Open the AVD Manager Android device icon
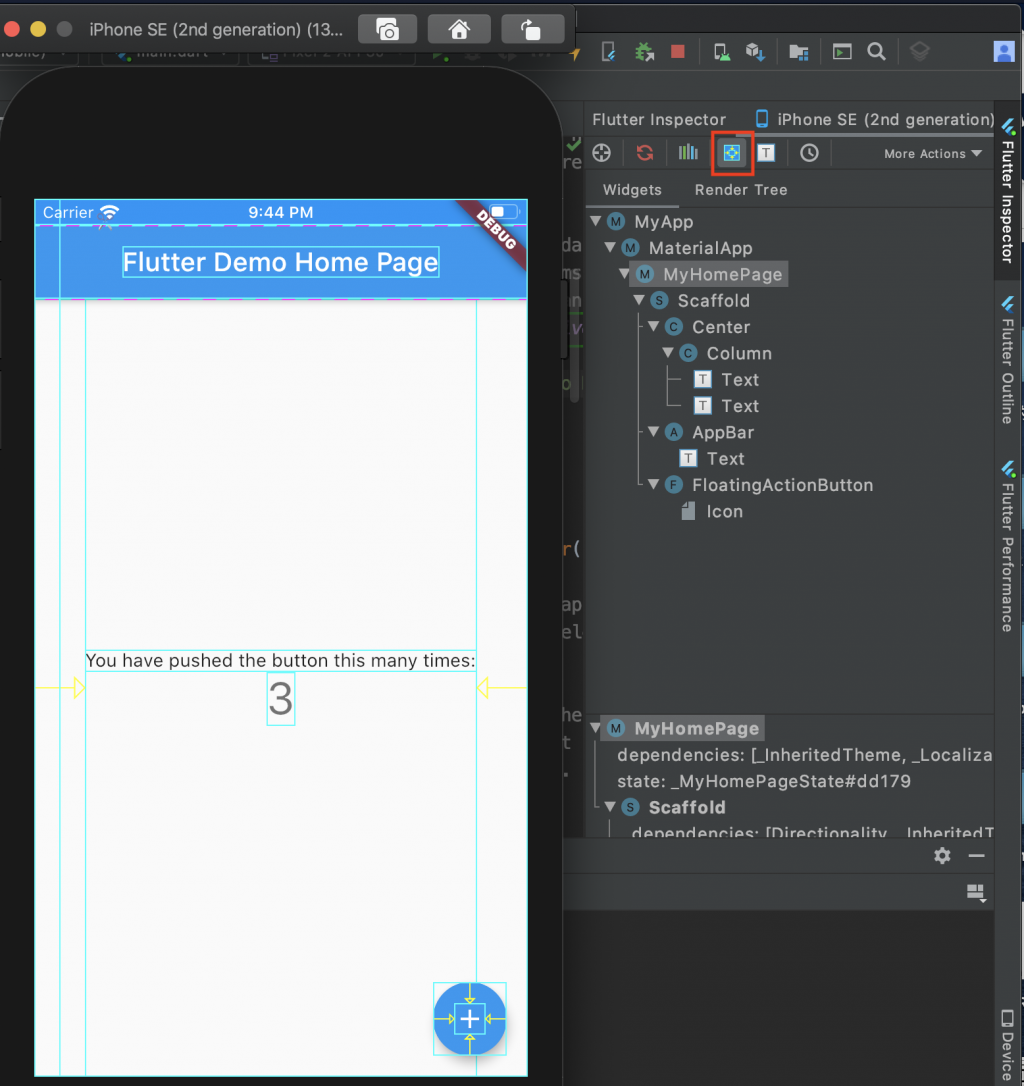 pos(721,52)
